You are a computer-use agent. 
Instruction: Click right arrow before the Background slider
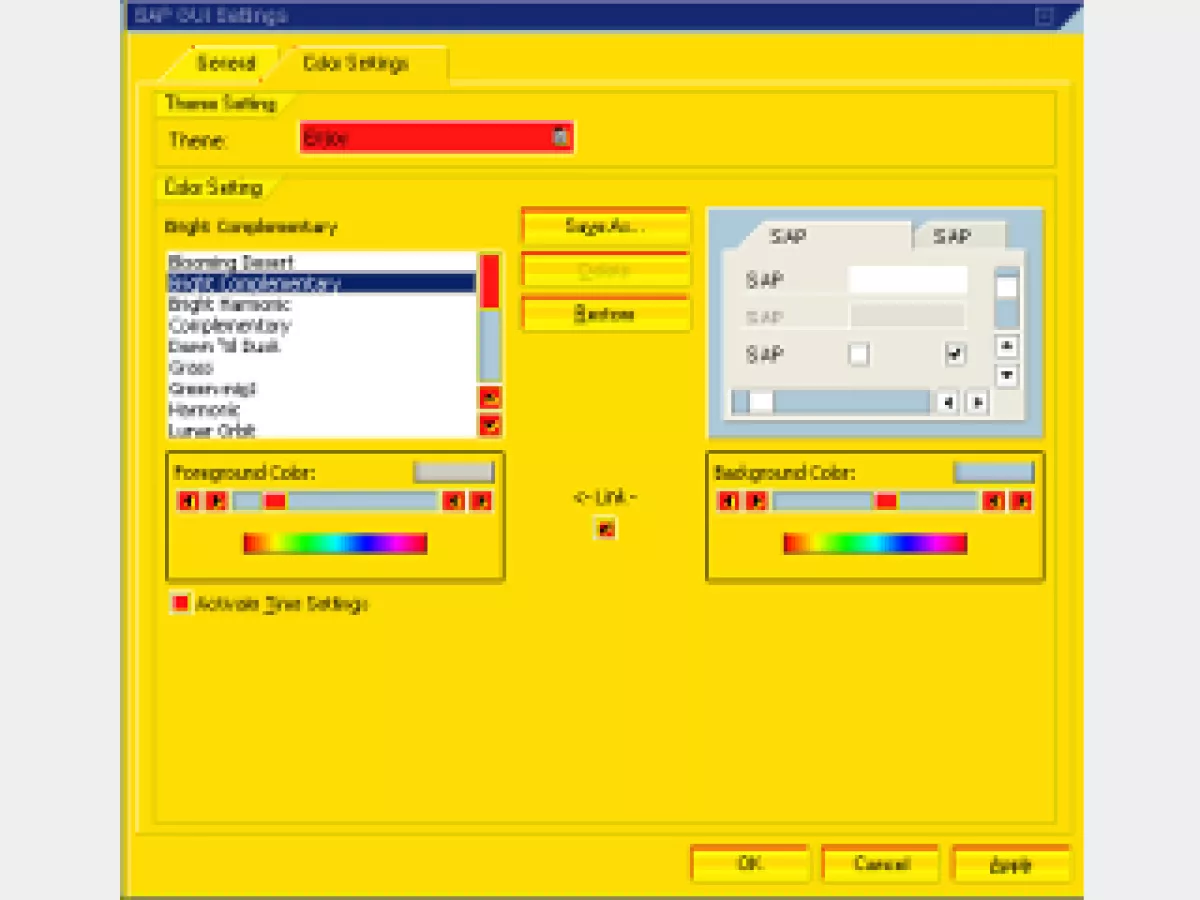click(x=757, y=501)
